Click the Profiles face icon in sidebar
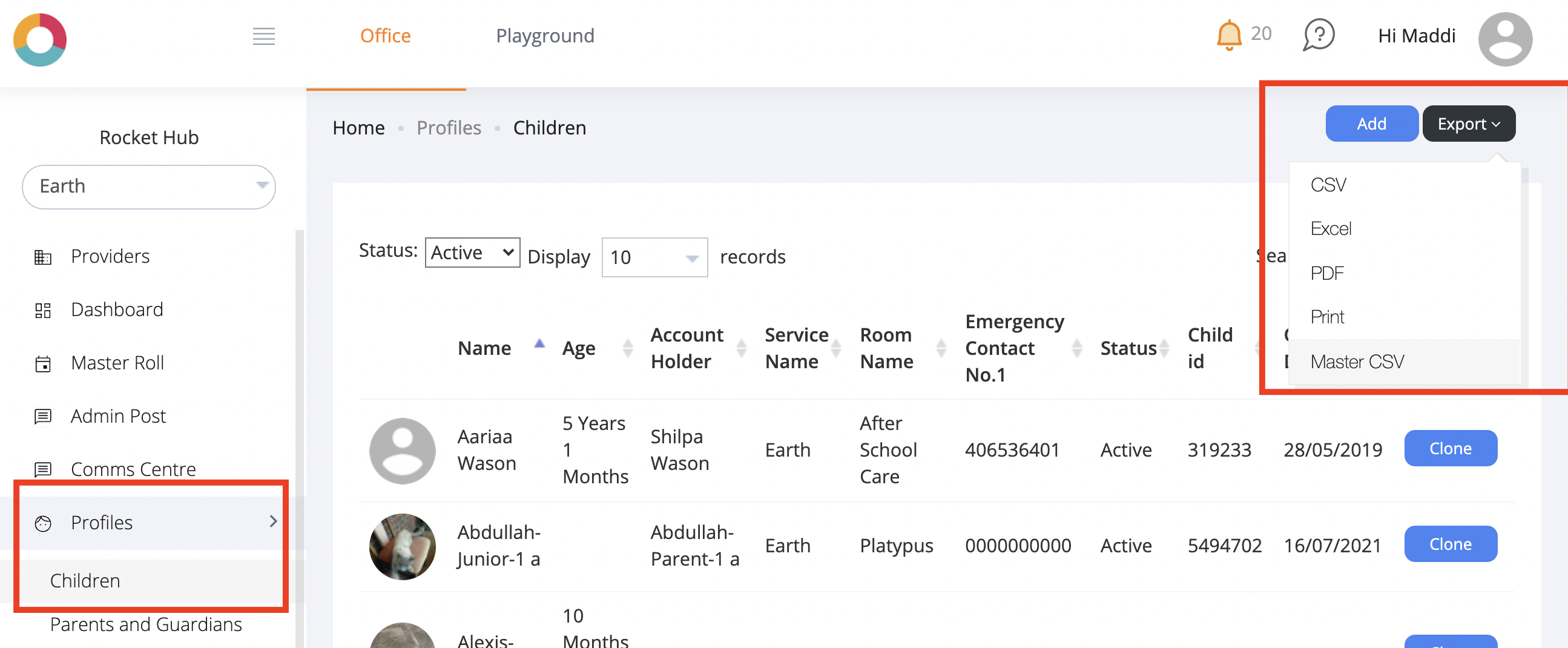The height and width of the screenshot is (648, 1568). pos(42,523)
